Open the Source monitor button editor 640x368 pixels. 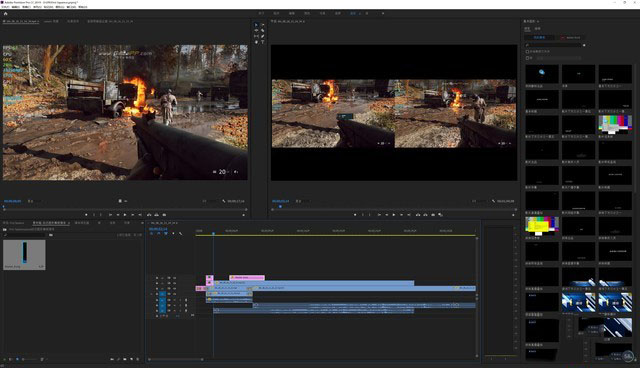[x=244, y=215]
